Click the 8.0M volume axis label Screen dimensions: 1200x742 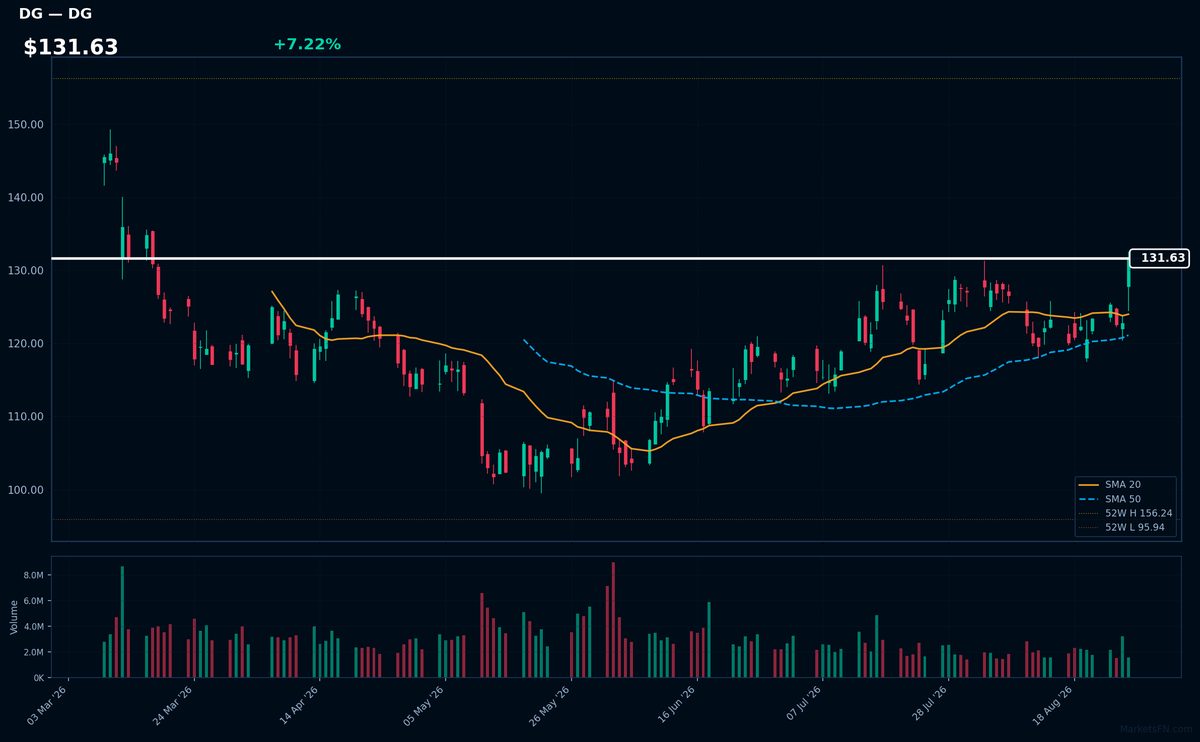point(33,576)
